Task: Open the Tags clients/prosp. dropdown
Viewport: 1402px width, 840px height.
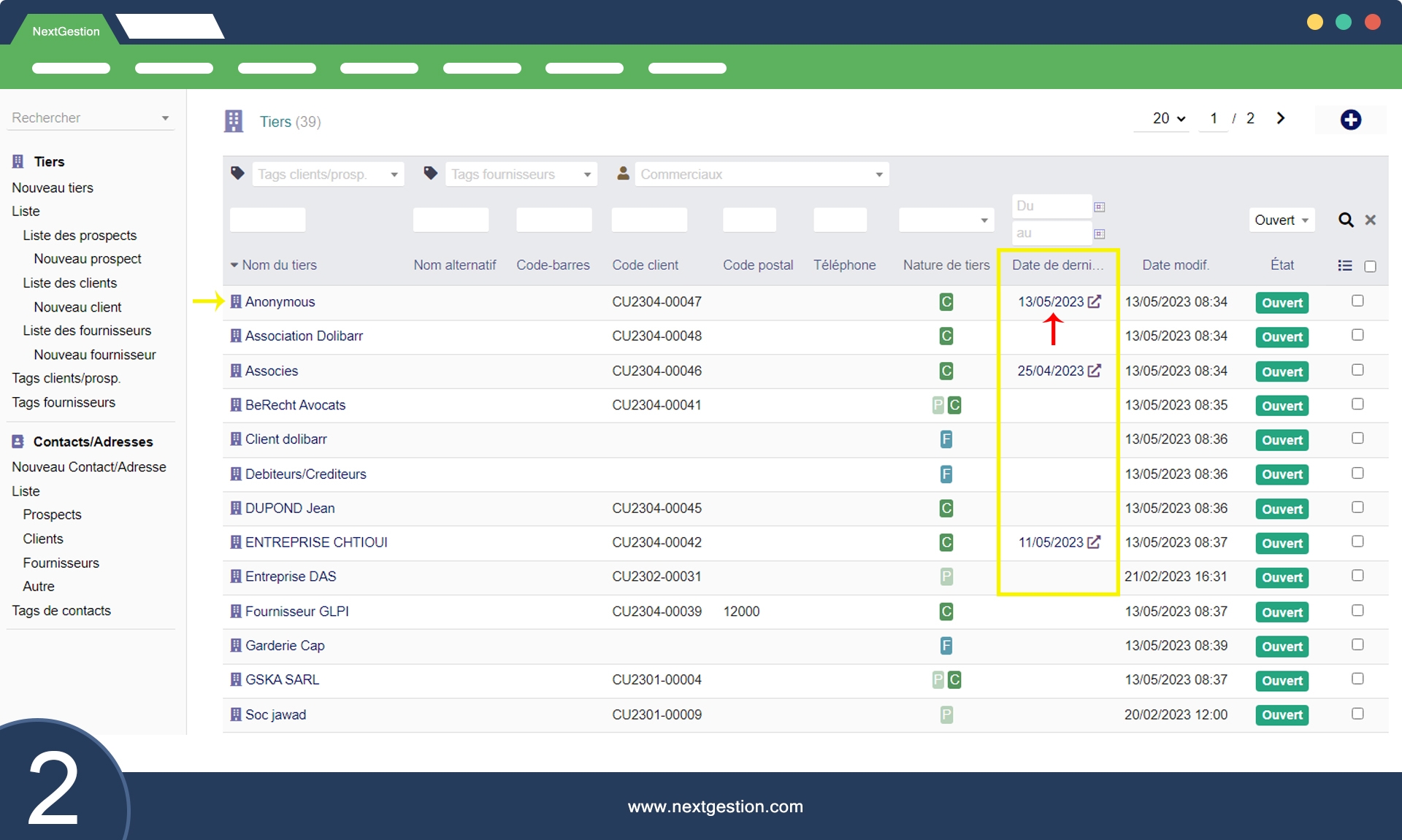Action: 328,174
